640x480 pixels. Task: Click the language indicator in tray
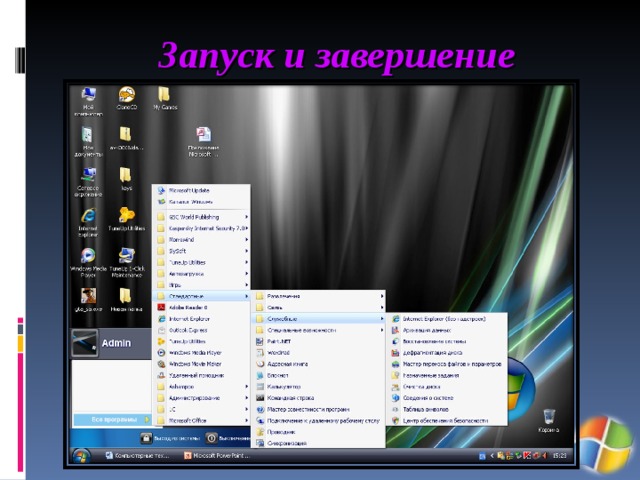tap(482, 456)
